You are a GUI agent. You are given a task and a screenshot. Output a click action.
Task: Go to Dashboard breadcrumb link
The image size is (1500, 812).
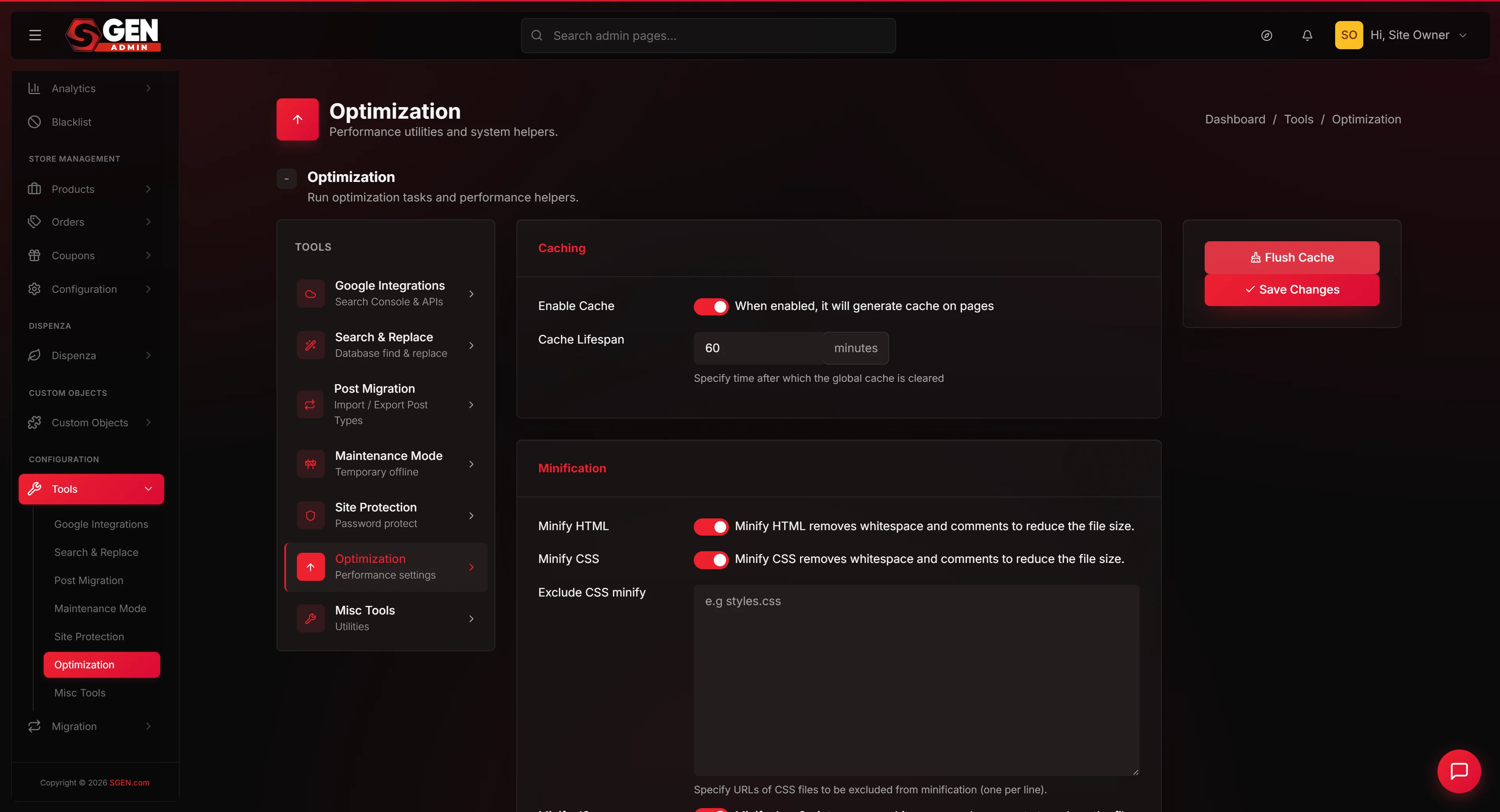pyautogui.click(x=1235, y=119)
